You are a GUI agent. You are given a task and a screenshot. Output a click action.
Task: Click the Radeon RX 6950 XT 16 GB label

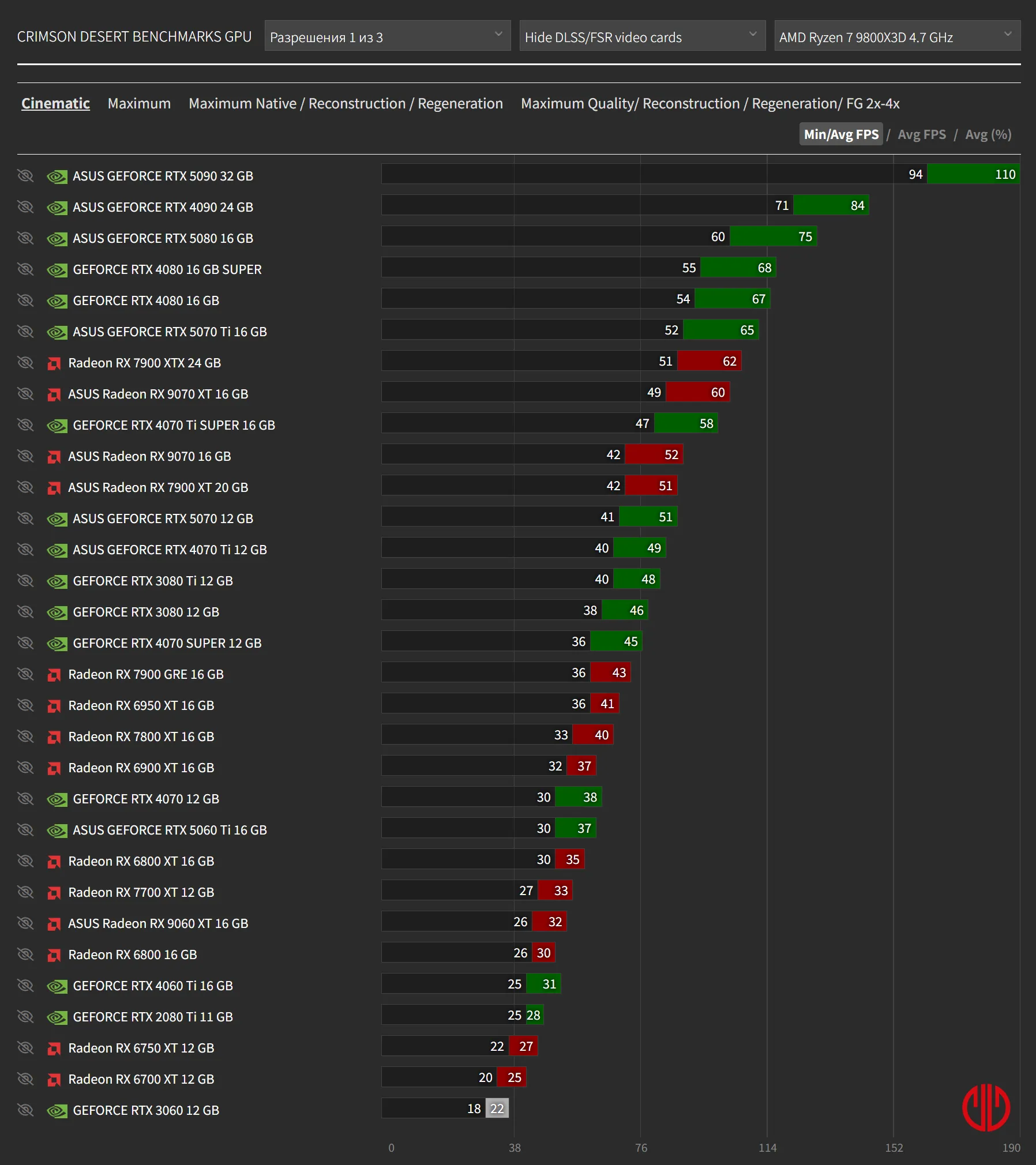[x=141, y=706]
